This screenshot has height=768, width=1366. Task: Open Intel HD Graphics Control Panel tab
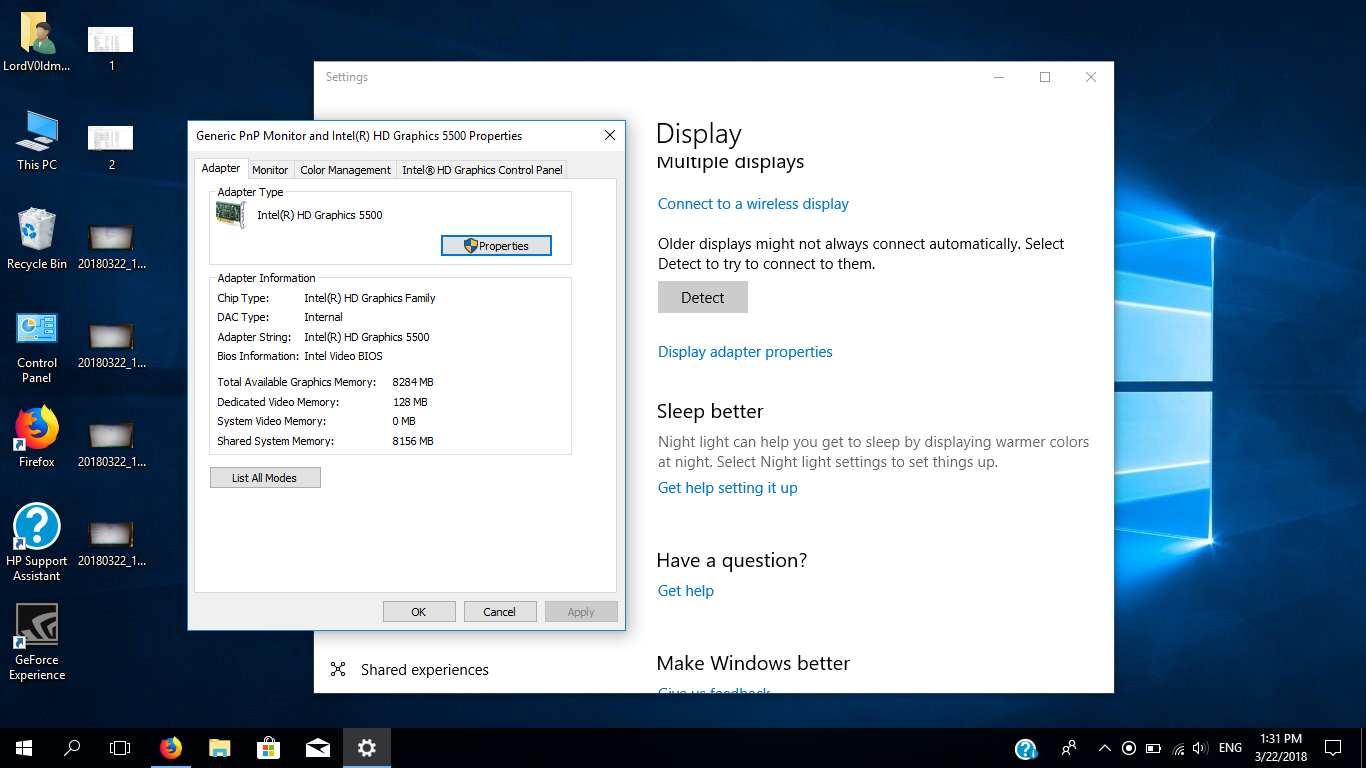coord(482,170)
